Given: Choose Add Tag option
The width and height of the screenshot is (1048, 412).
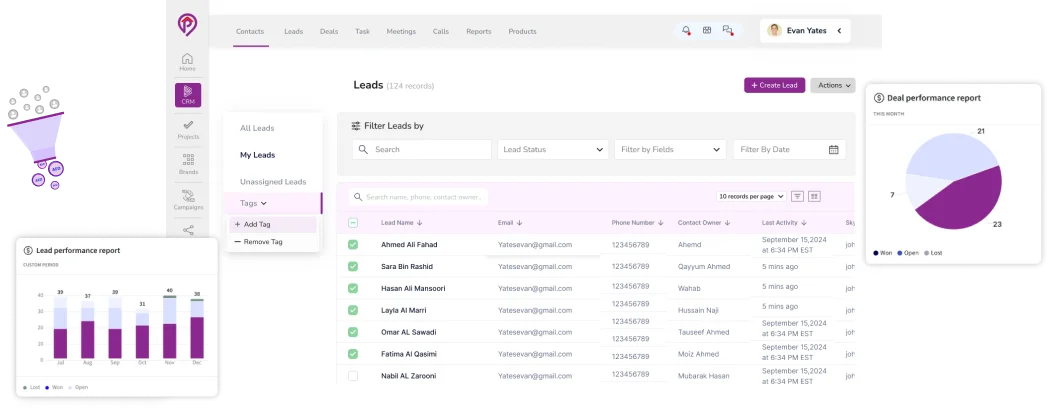Looking at the screenshot, I should 273,225.
